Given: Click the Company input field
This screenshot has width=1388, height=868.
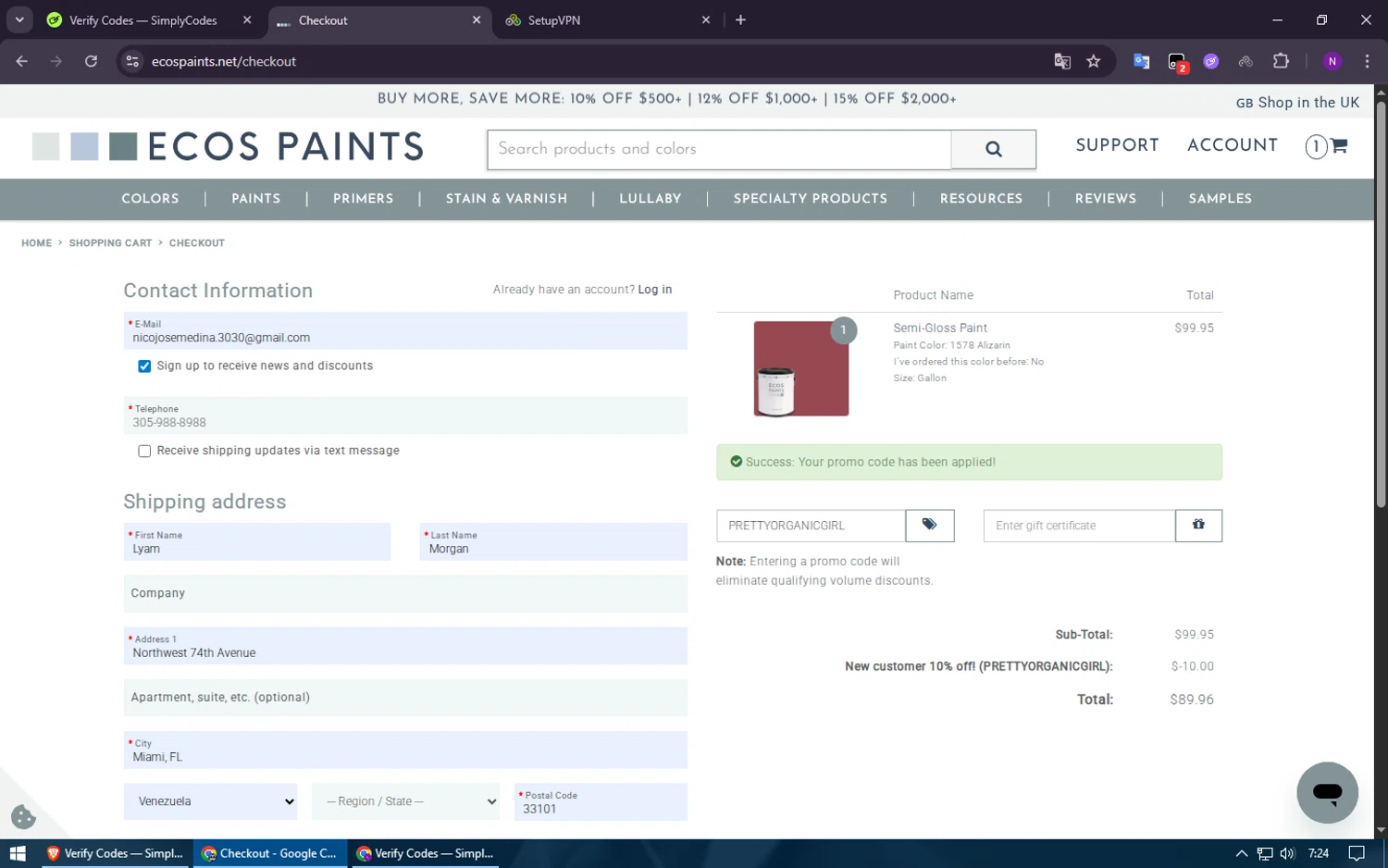Looking at the screenshot, I should [405, 594].
